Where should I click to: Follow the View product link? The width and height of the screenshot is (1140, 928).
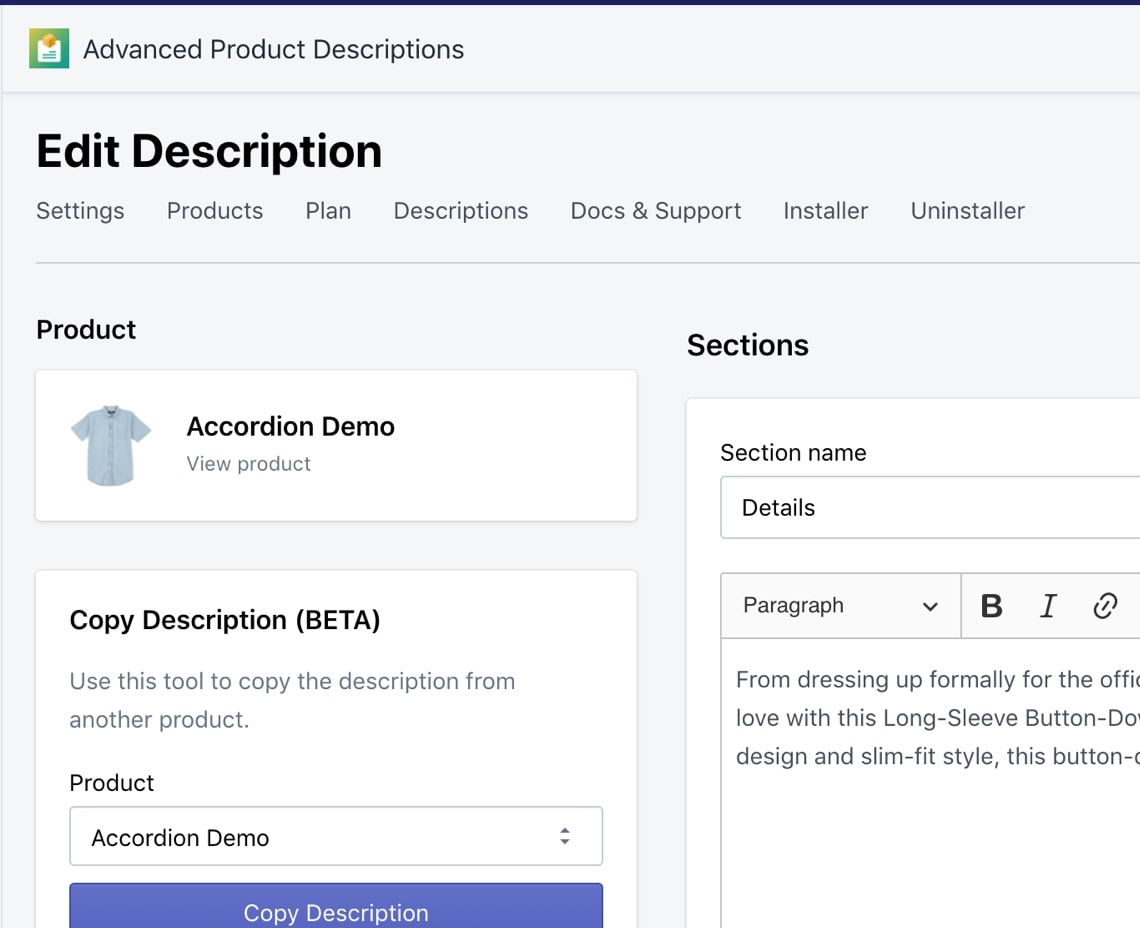249,464
